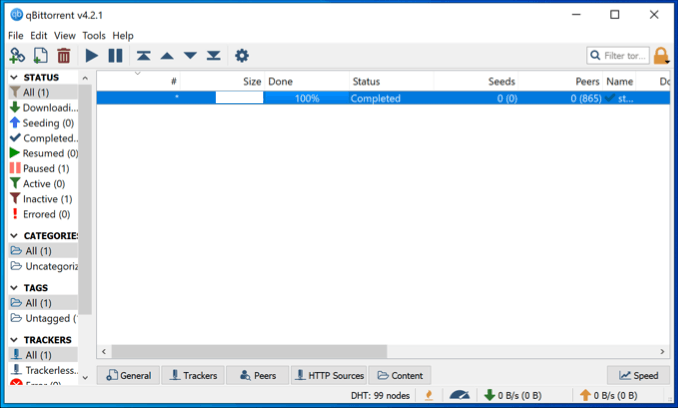Sort by the Done column header

pyautogui.click(x=307, y=81)
